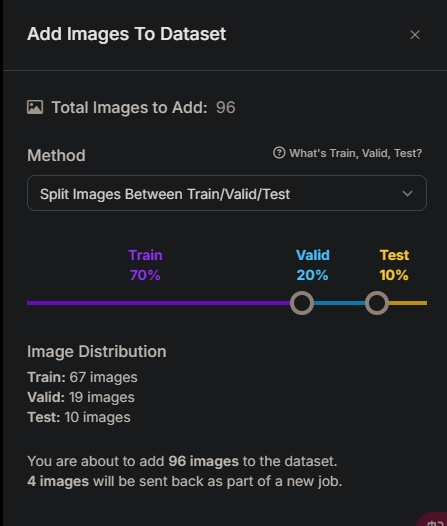The width and height of the screenshot is (447, 526).
Task: Click the yellow Test slider segment
Action: click(408, 303)
